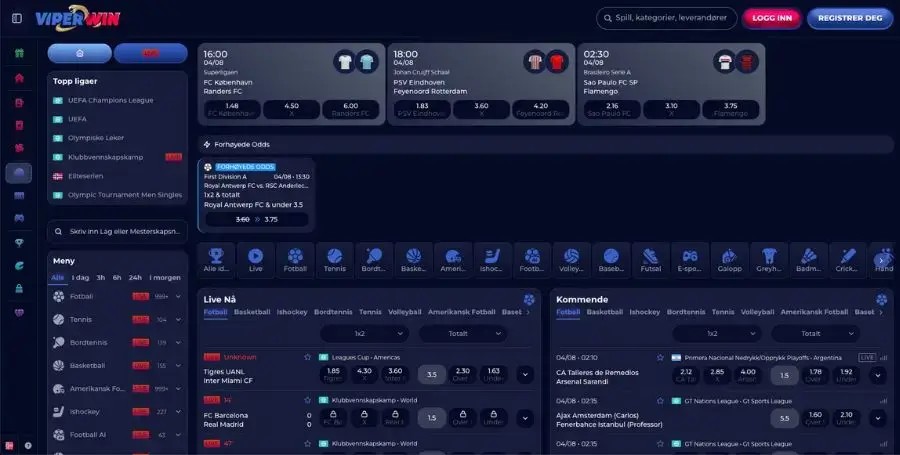Select the 4.20 Feyenoord odds

point(540,109)
